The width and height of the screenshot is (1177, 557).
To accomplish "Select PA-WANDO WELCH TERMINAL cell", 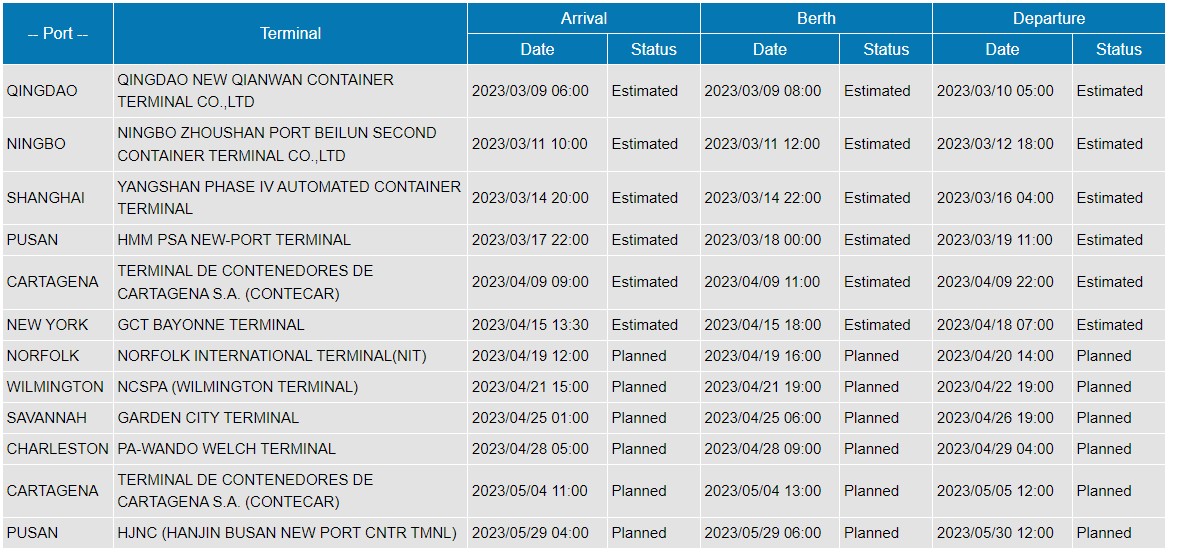I will point(226,449).
